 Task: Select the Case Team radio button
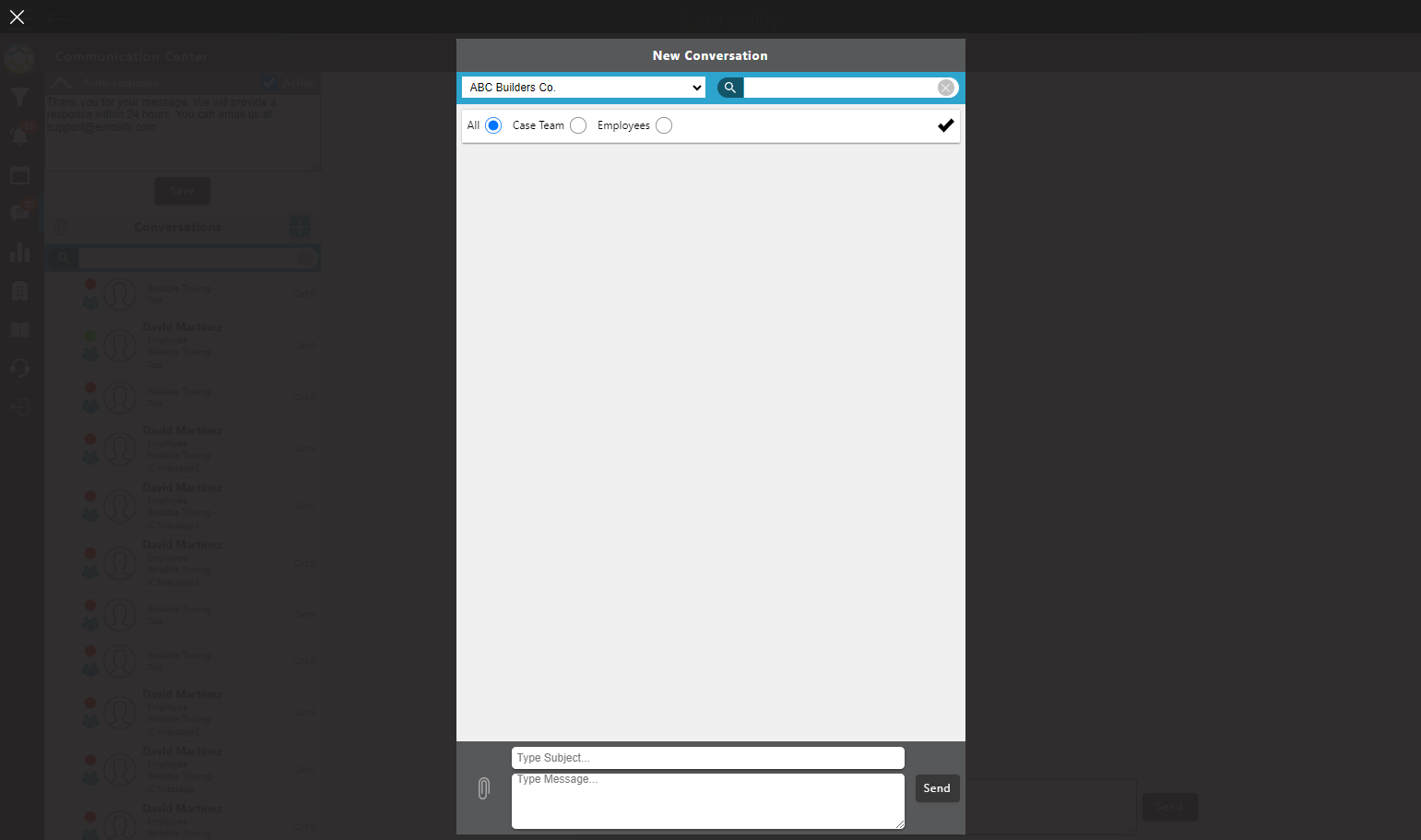(578, 125)
